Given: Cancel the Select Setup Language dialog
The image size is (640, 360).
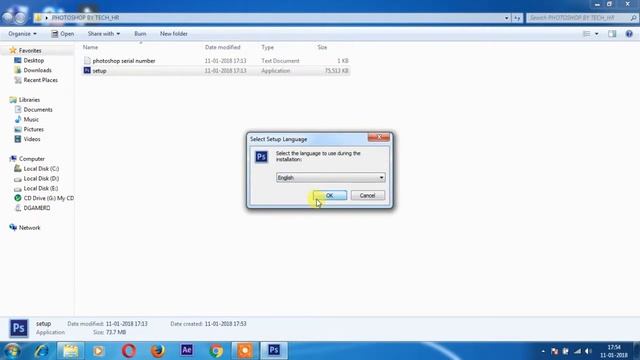Looking at the screenshot, I should [x=367, y=196].
